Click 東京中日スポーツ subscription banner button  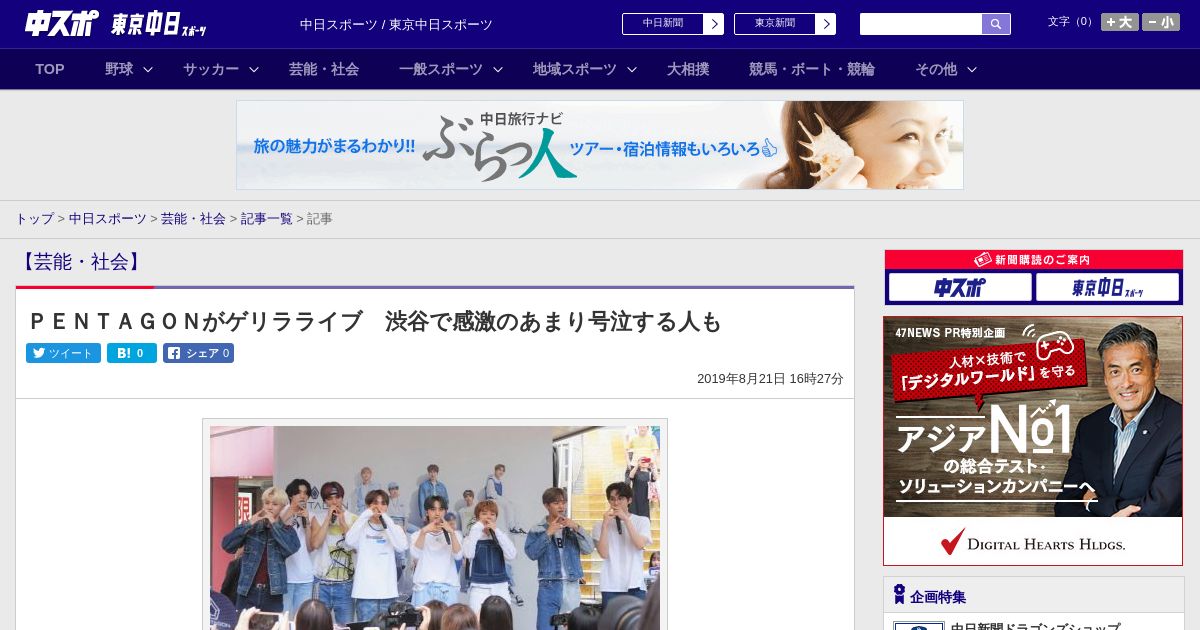1107,288
